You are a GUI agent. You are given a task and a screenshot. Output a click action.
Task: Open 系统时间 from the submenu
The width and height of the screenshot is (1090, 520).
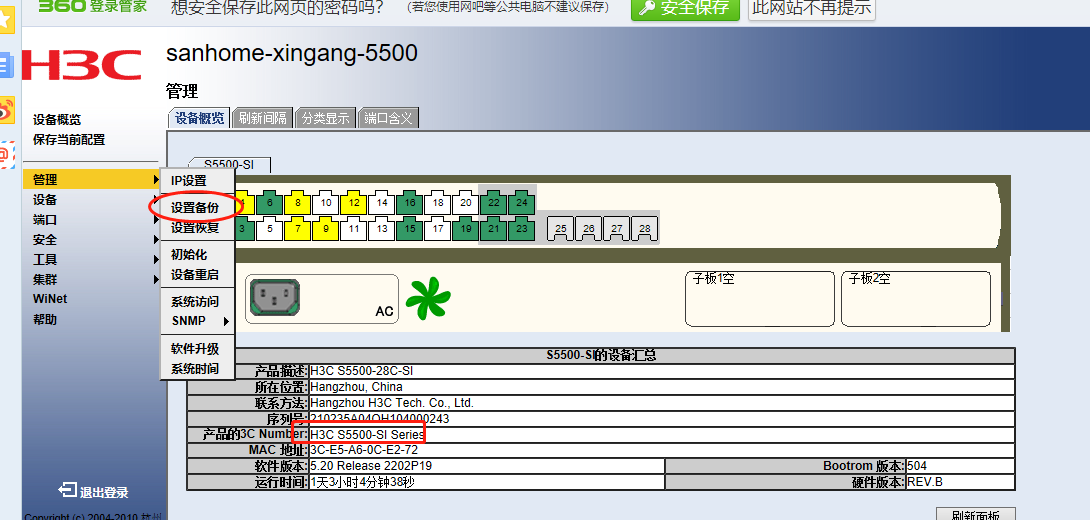pos(195,369)
